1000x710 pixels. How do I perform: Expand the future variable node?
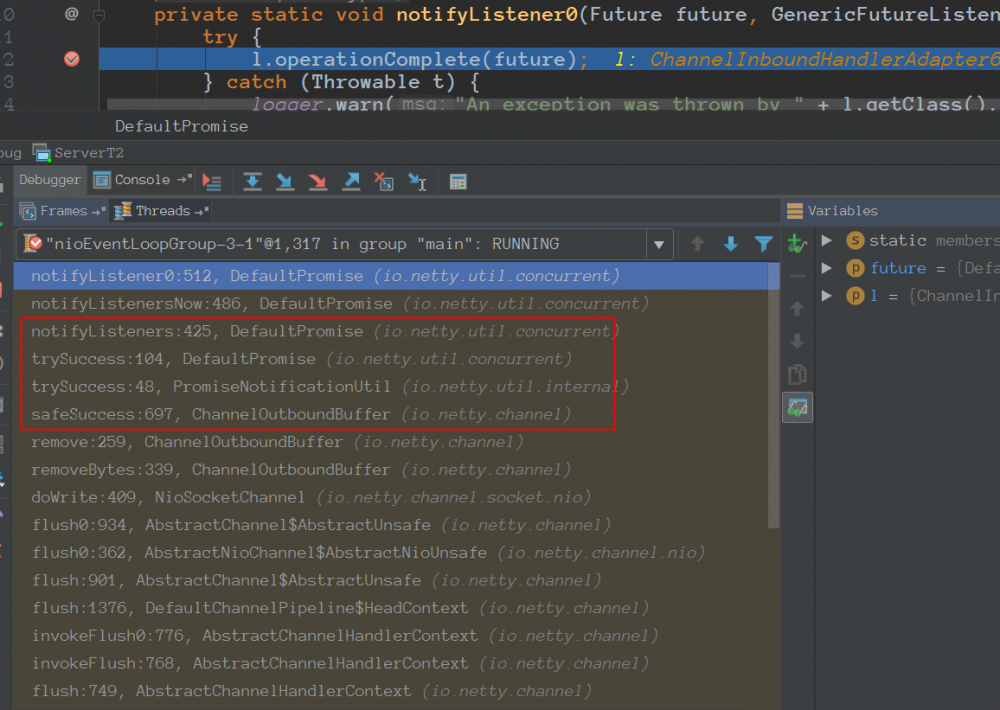tap(827, 268)
